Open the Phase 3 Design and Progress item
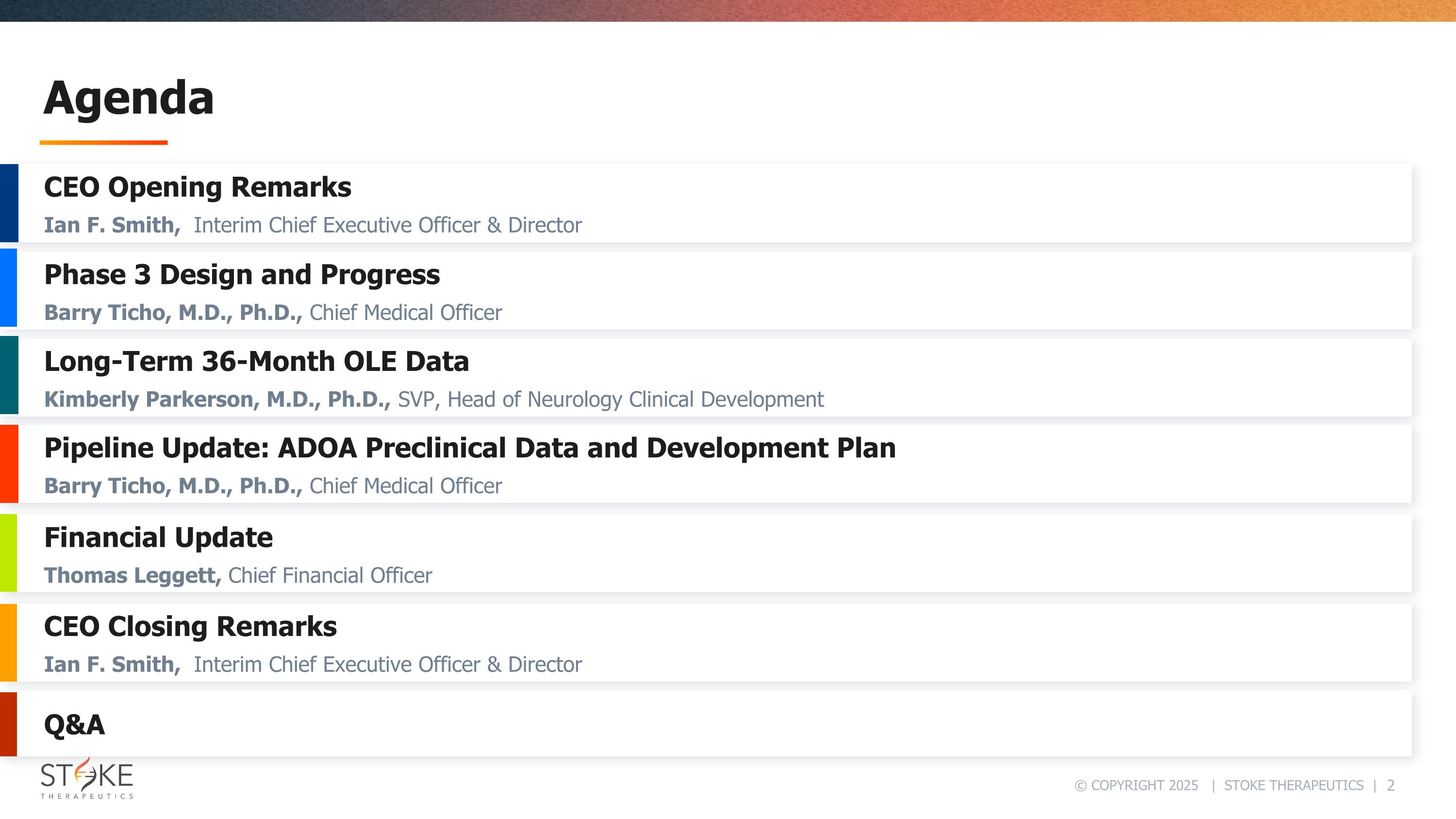Viewport: 1456px width, 819px height. [242, 275]
